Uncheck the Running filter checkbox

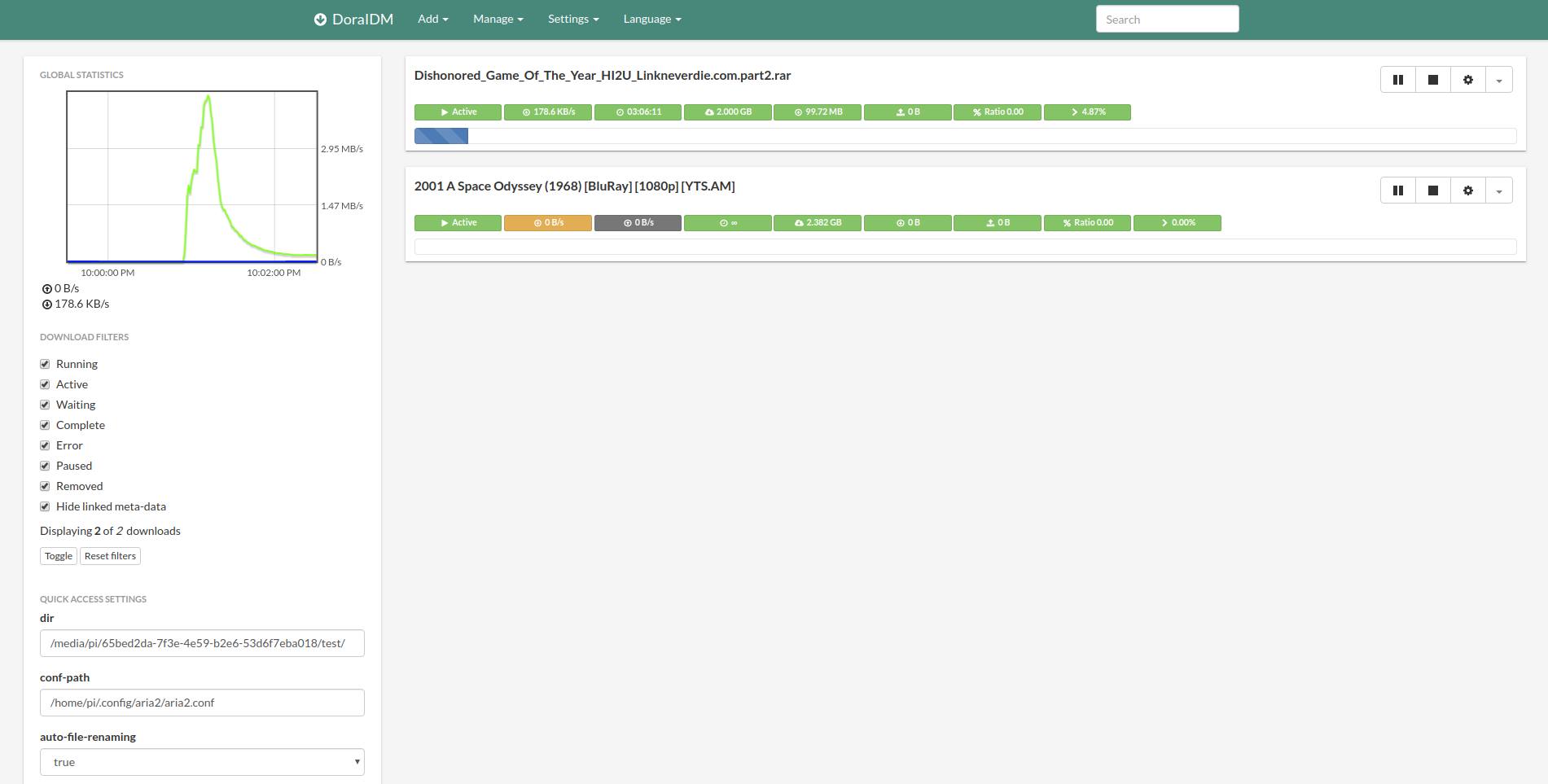pos(45,364)
